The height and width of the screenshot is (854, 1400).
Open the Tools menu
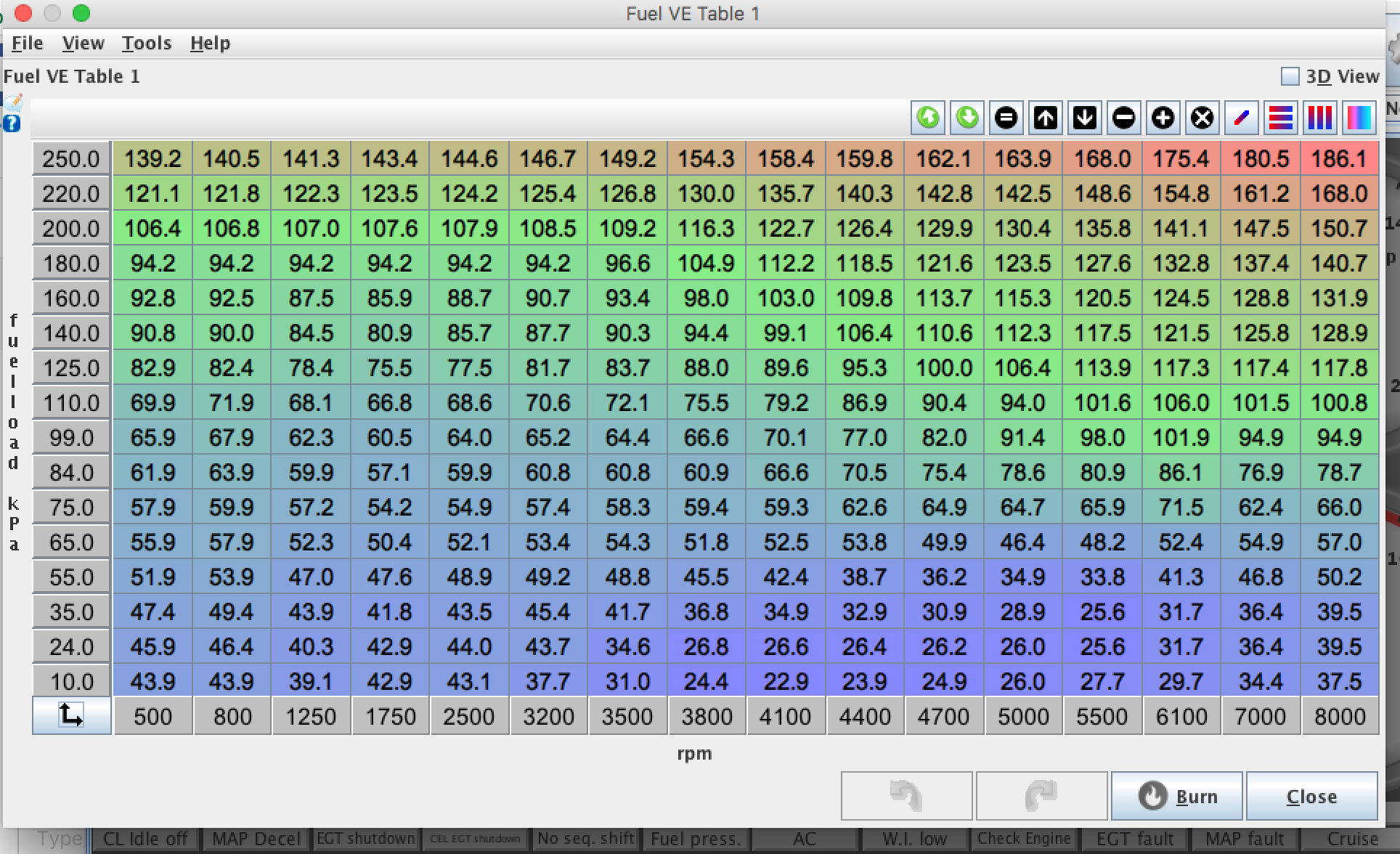(146, 44)
